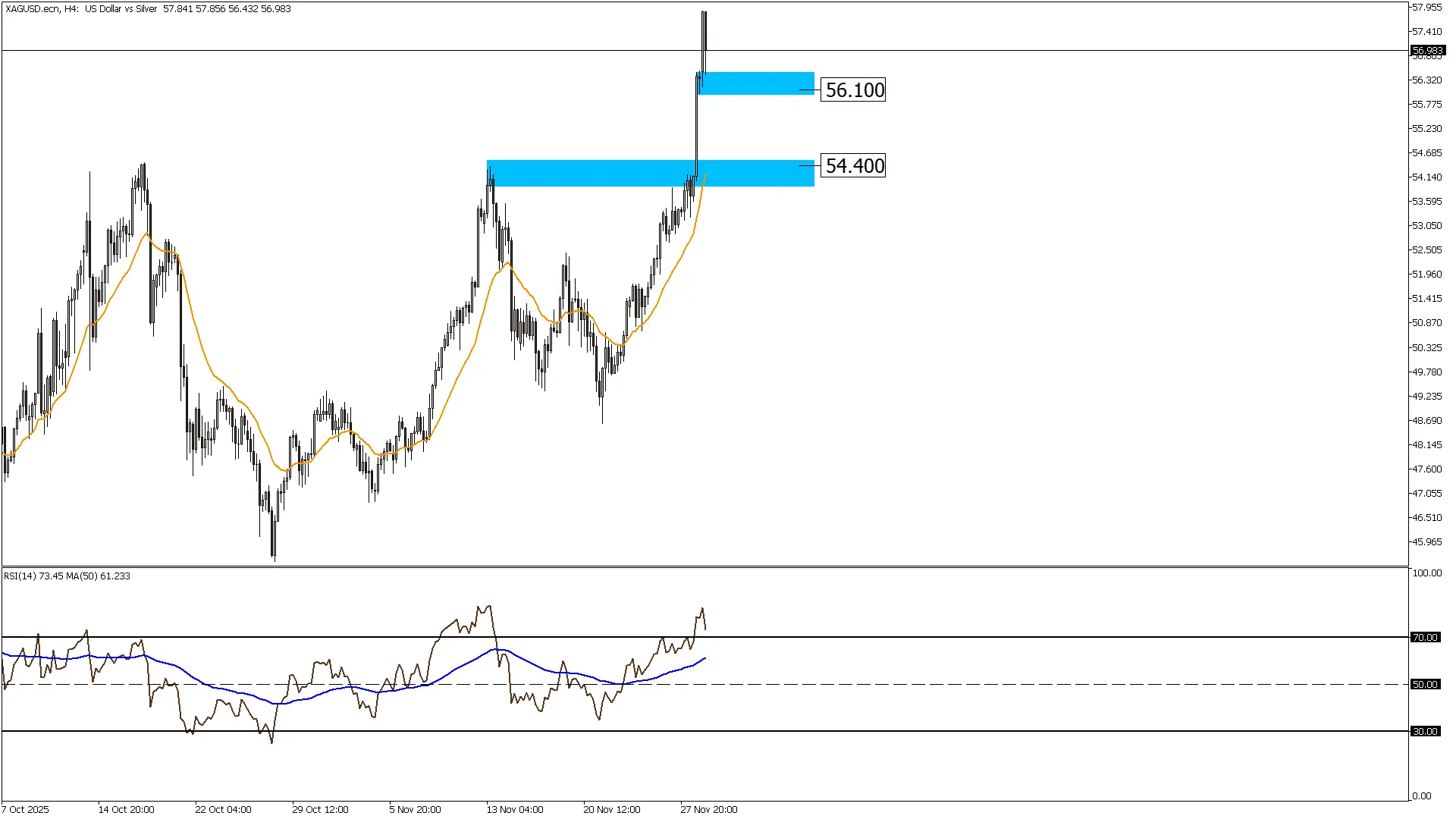Image resolution: width=1456 pixels, height=819 pixels.
Task: Click the 22 Oct 04:00 time label
Action: pyautogui.click(x=223, y=810)
